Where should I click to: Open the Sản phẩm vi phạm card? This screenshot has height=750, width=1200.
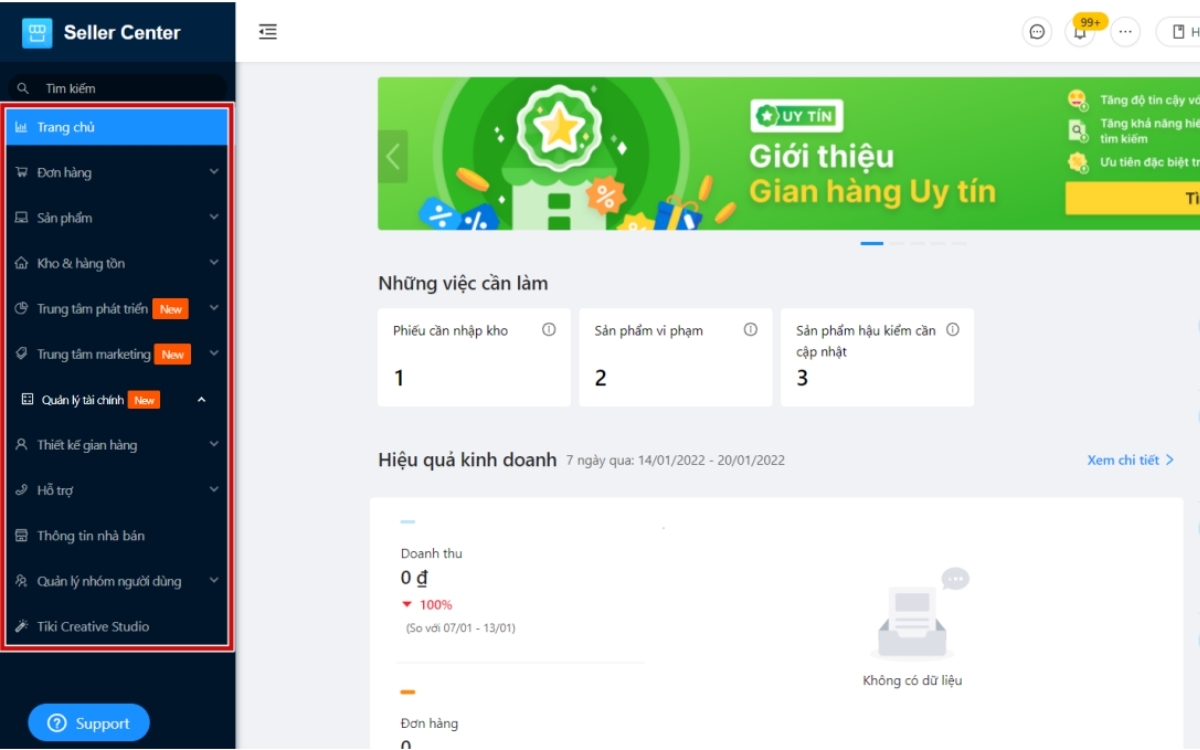pos(676,357)
